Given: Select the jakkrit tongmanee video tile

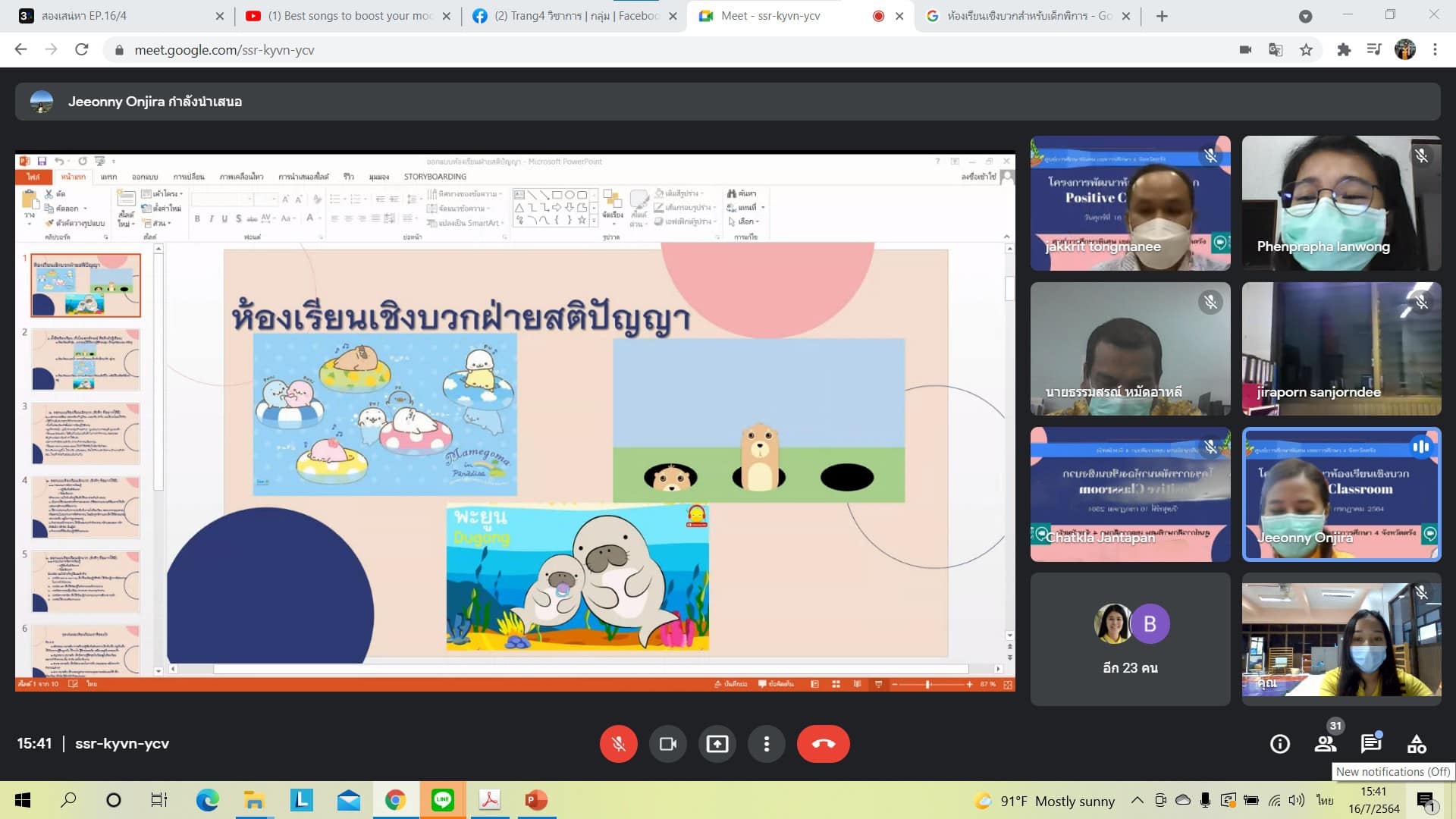Looking at the screenshot, I should (1130, 203).
